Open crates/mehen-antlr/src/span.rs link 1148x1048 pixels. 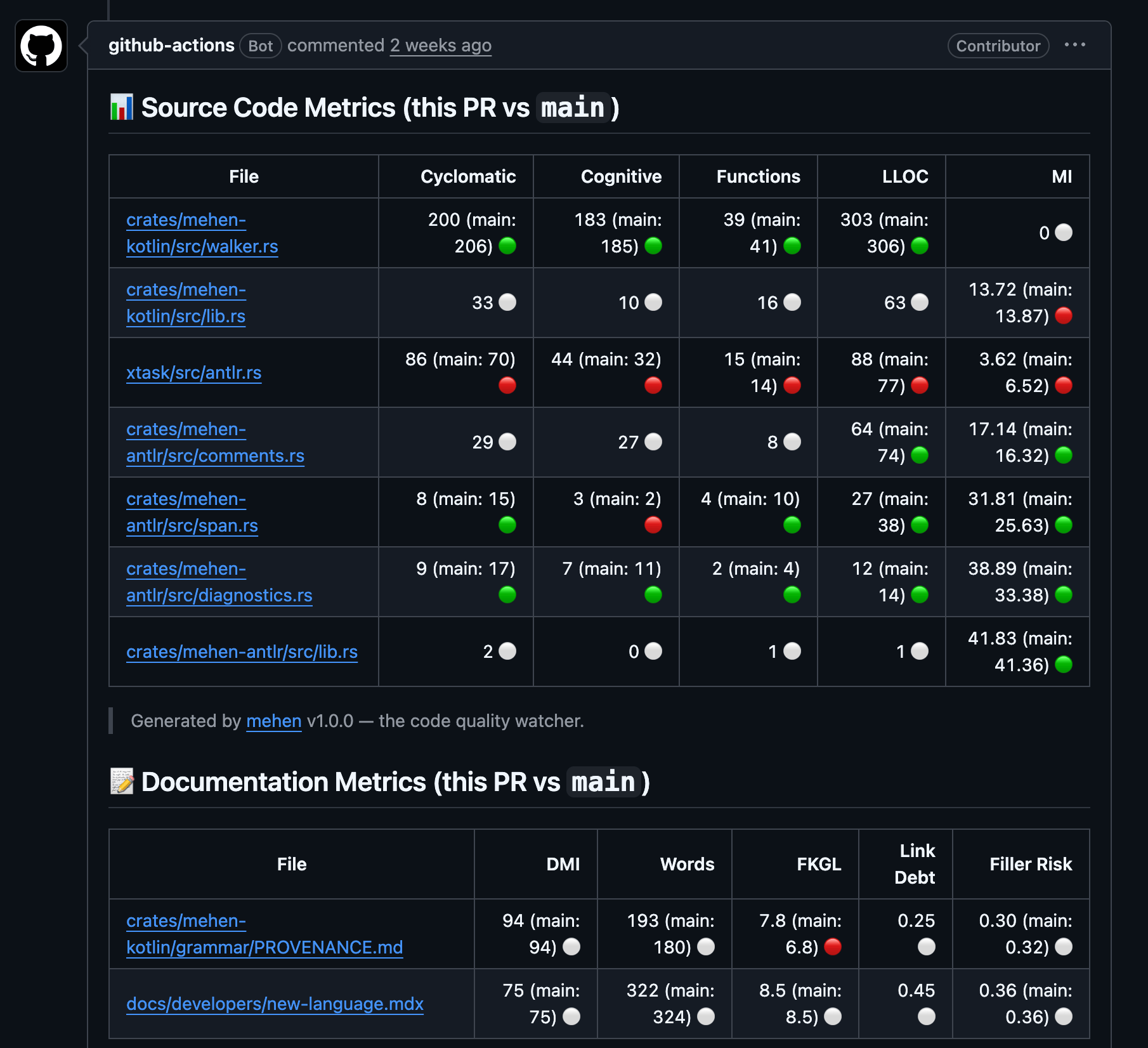tap(192, 512)
